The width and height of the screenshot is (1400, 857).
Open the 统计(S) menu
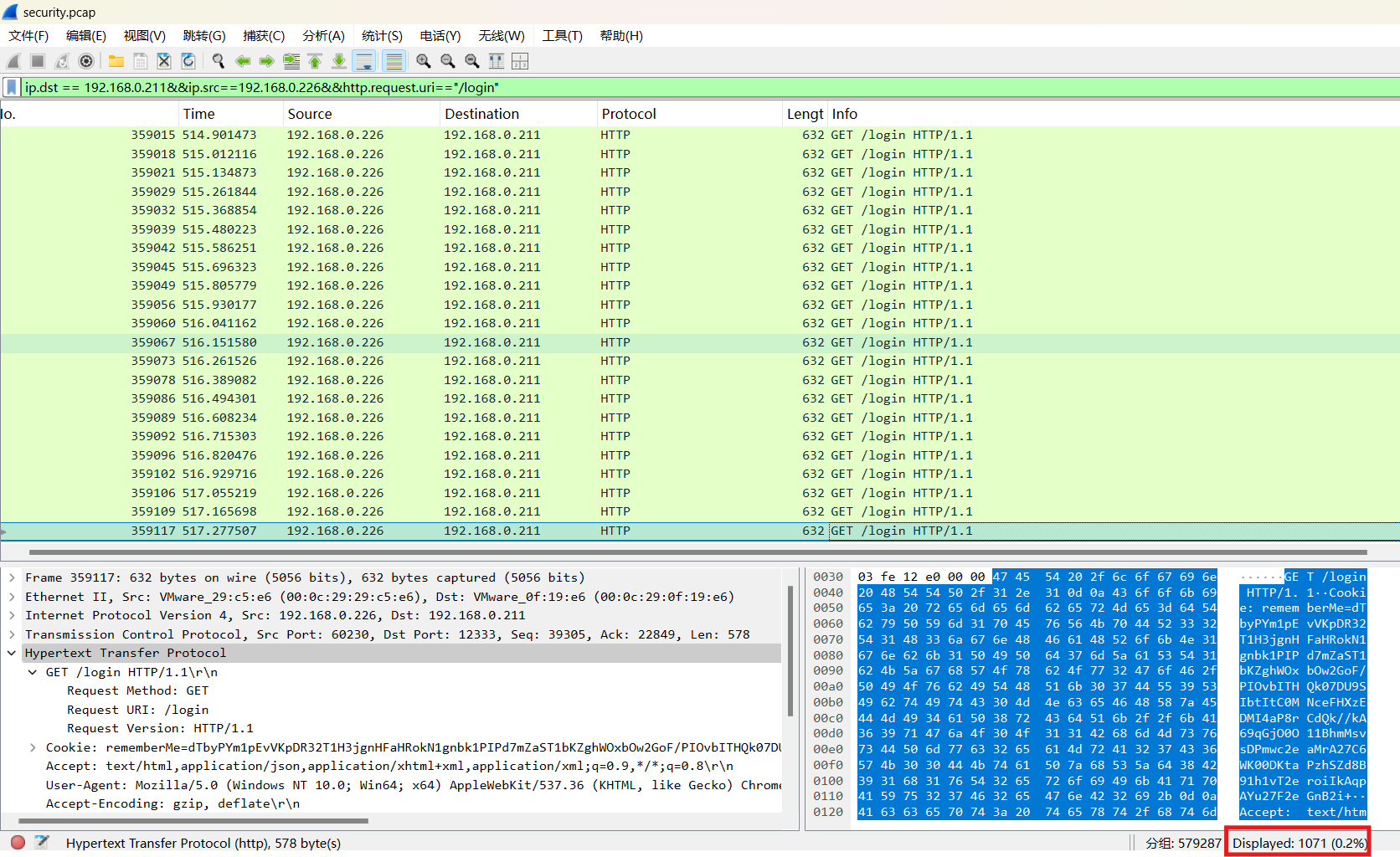pos(382,35)
